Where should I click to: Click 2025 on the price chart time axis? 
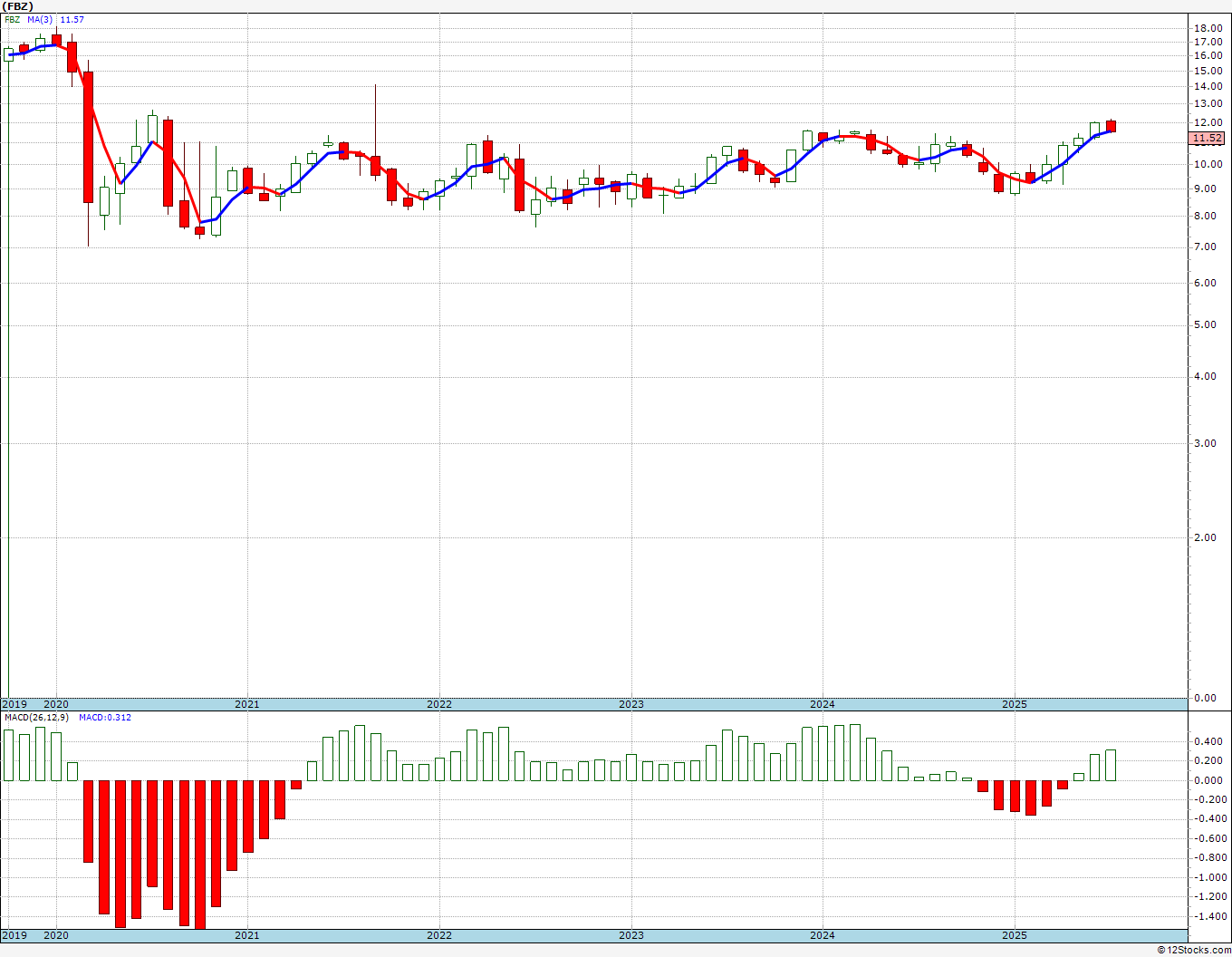point(1015,704)
